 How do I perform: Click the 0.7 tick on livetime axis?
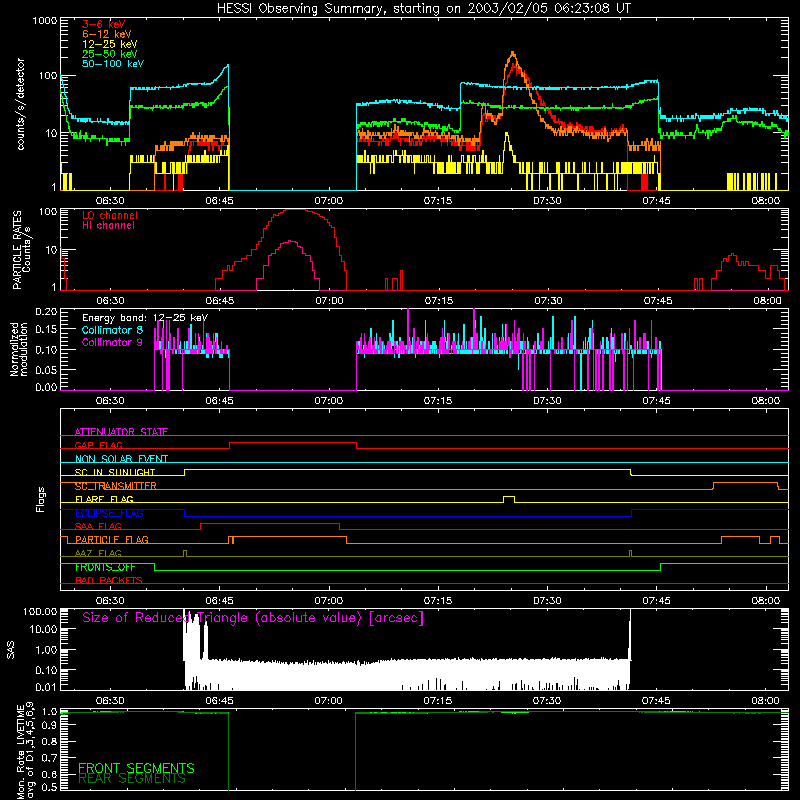49,758
